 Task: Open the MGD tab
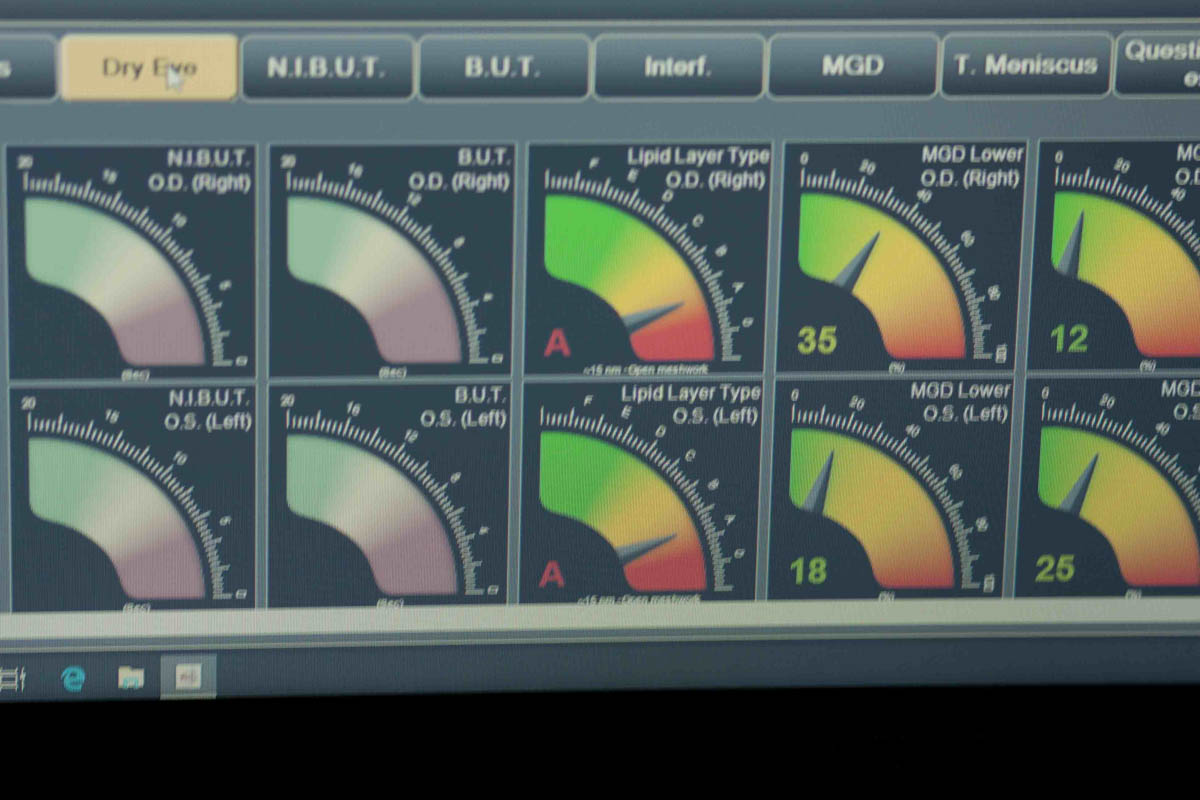(853, 67)
